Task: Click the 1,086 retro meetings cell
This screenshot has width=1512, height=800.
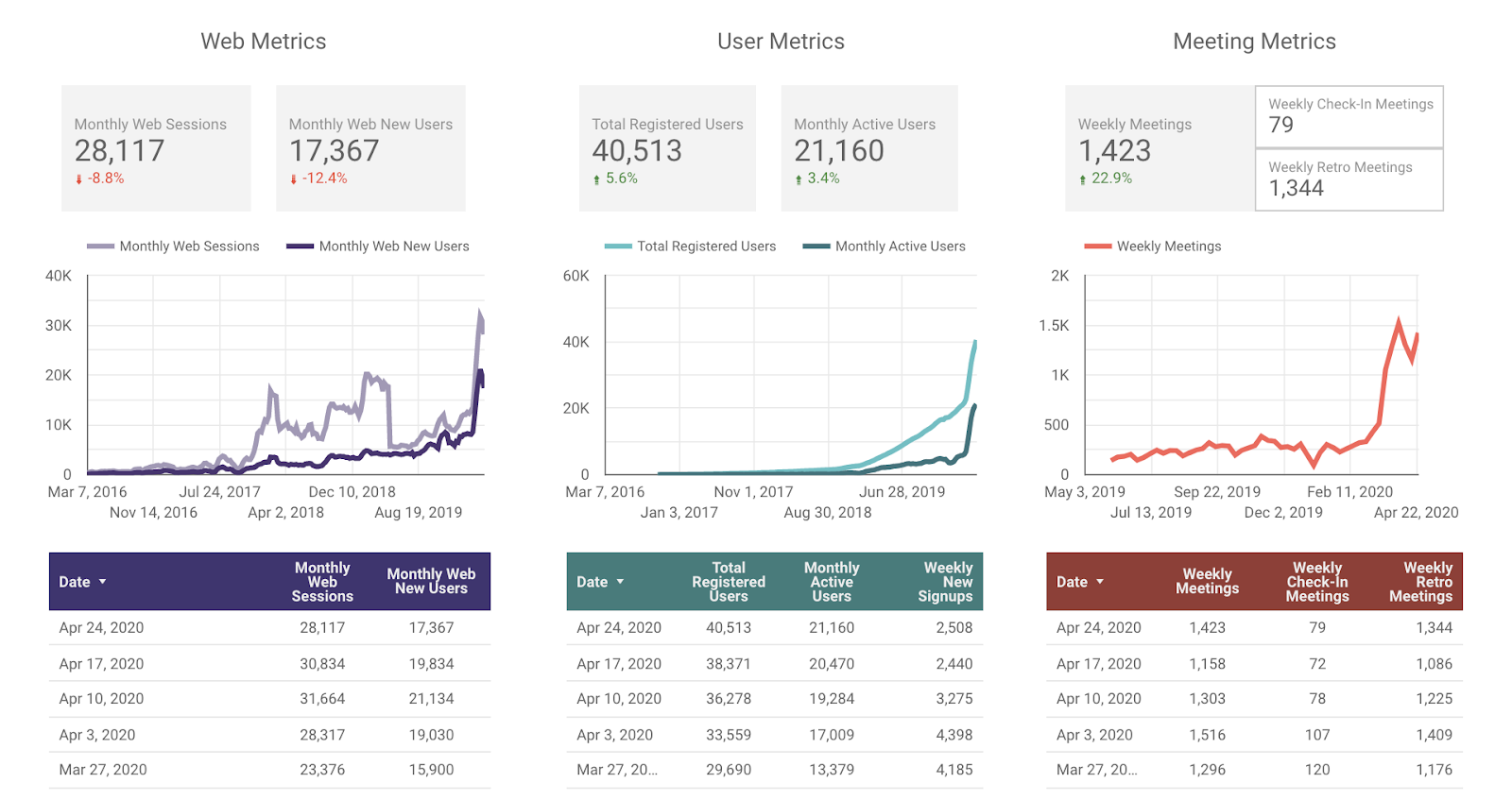Action: [x=1435, y=664]
